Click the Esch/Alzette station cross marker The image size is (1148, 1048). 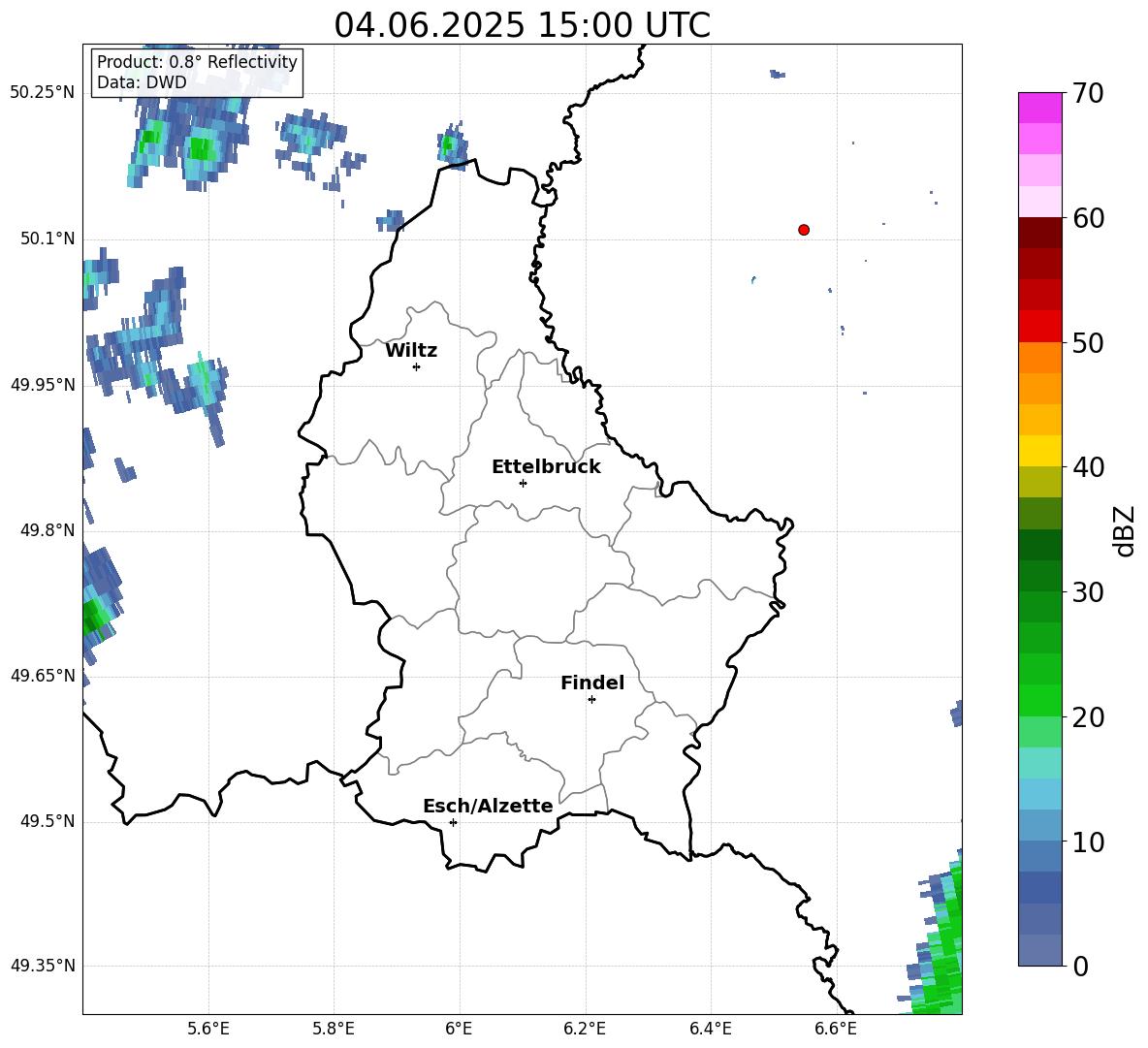click(x=453, y=822)
